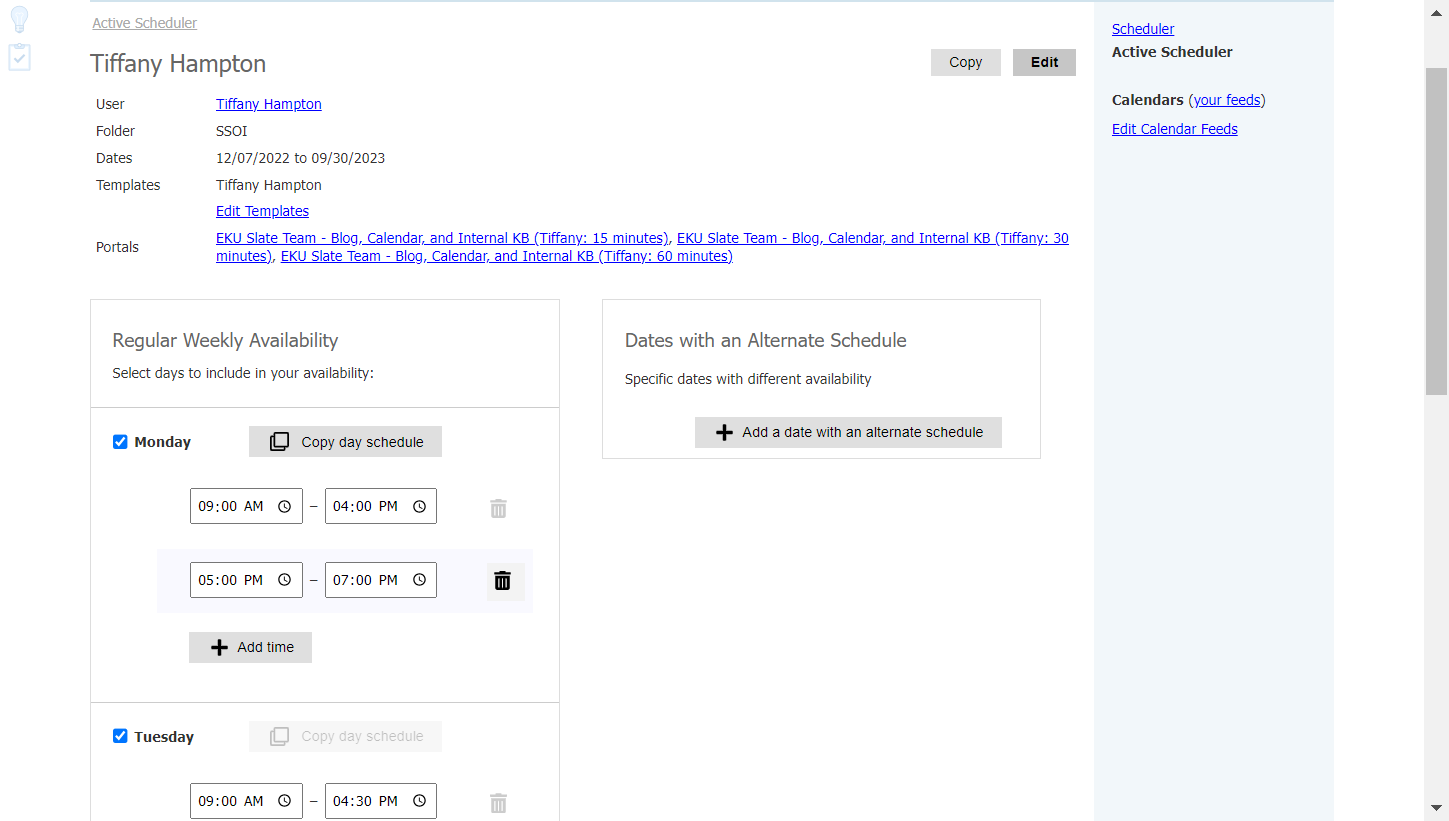The height and width of the screenshot is (821, 1449).
Task: Open the Tiffany: 15 minutes portal link
Action: pyautogui.click(x=442, y=238)
